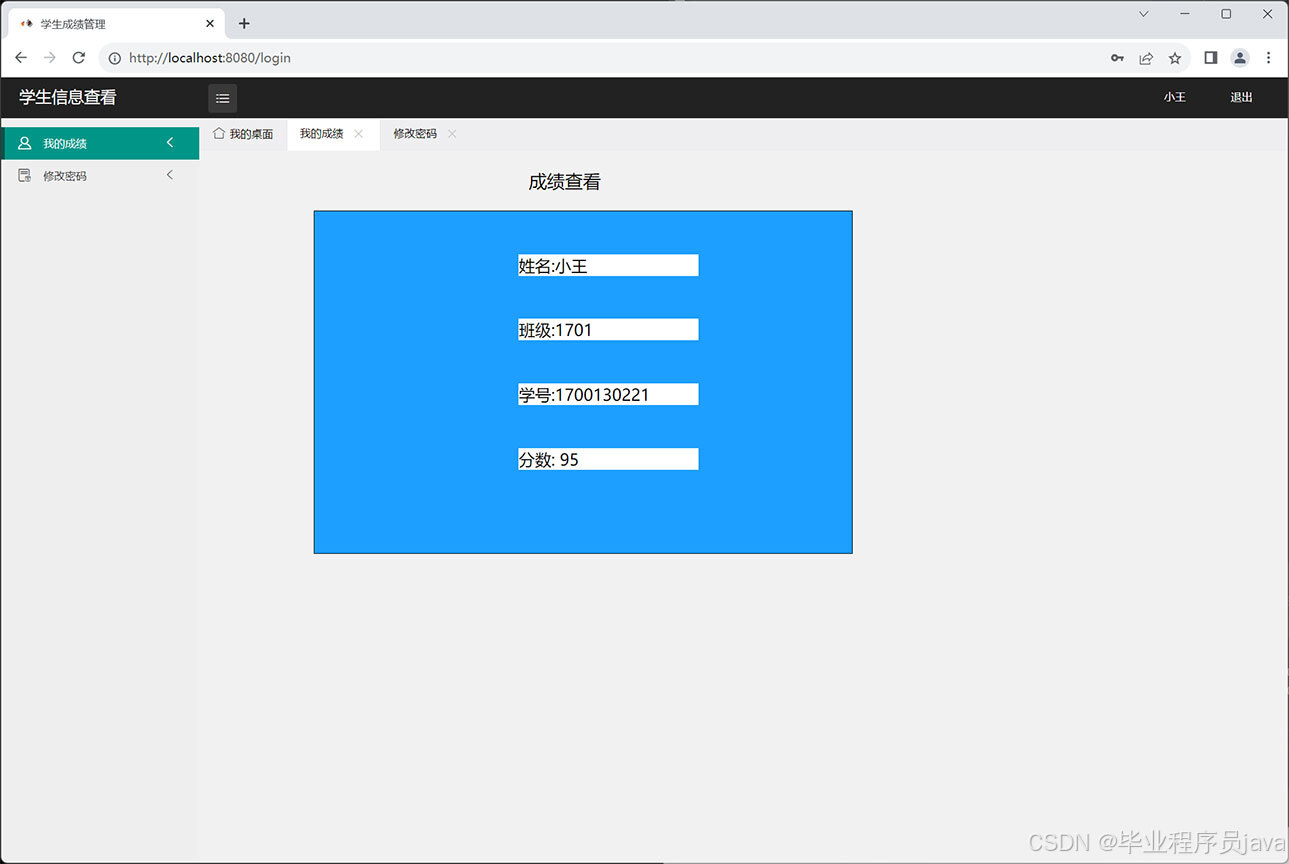This screenshot has height=864, width=1289.
Task: Click the address bar URL
Action: [210, 58]
